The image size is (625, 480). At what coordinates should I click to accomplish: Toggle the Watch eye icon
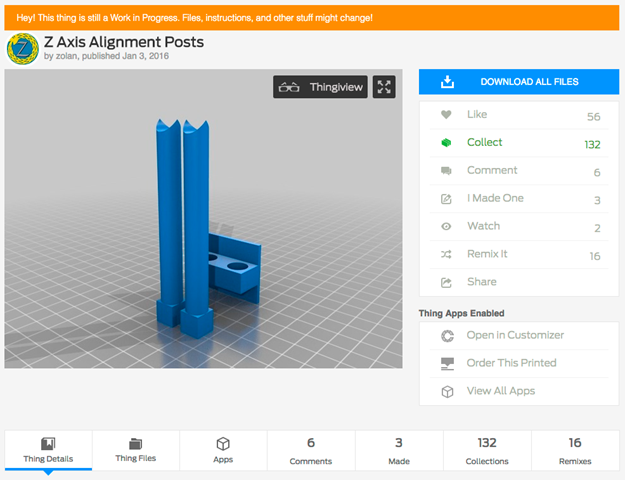click(446, 226)
